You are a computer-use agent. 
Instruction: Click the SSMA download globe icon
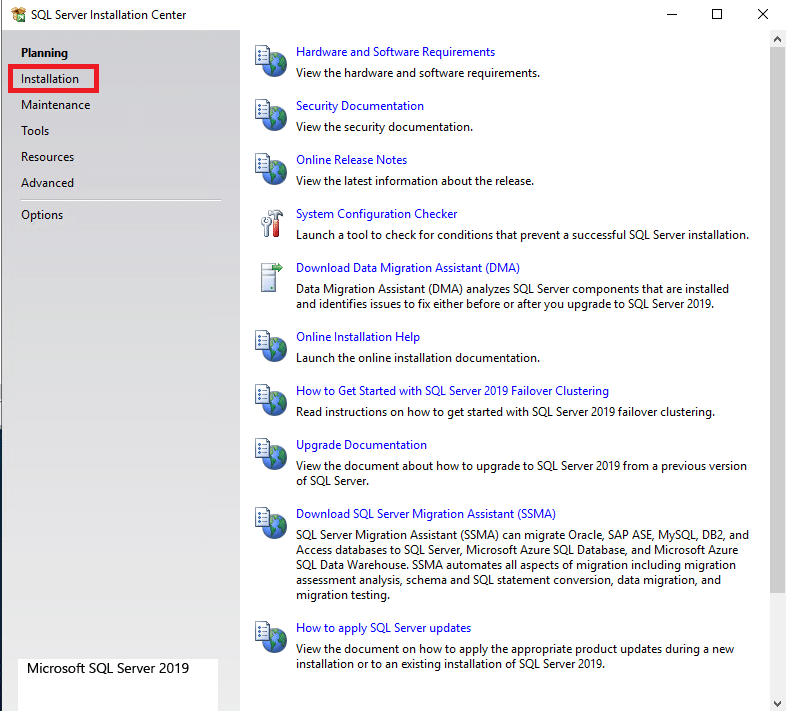pos(271,523)
